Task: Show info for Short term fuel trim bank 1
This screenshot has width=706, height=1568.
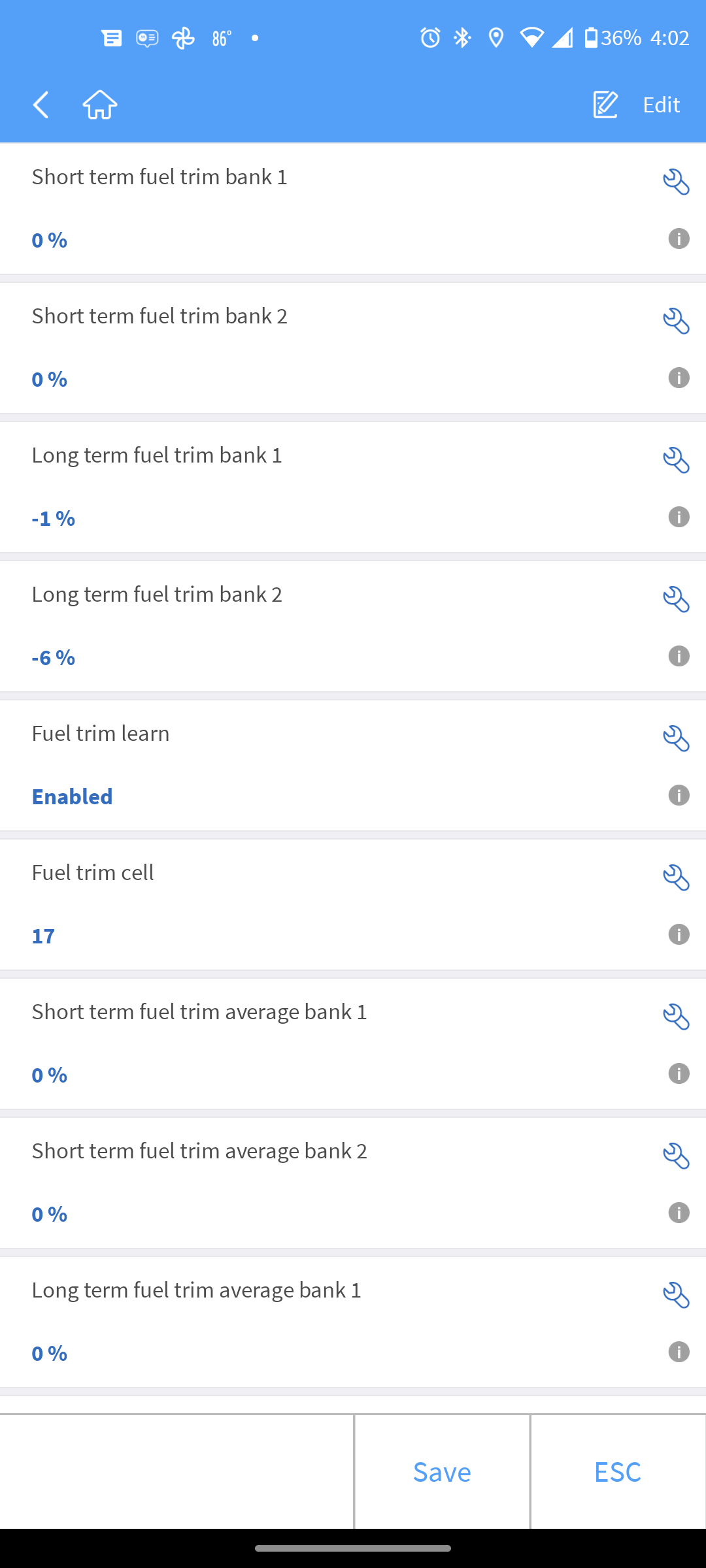Action: [679, 238]
